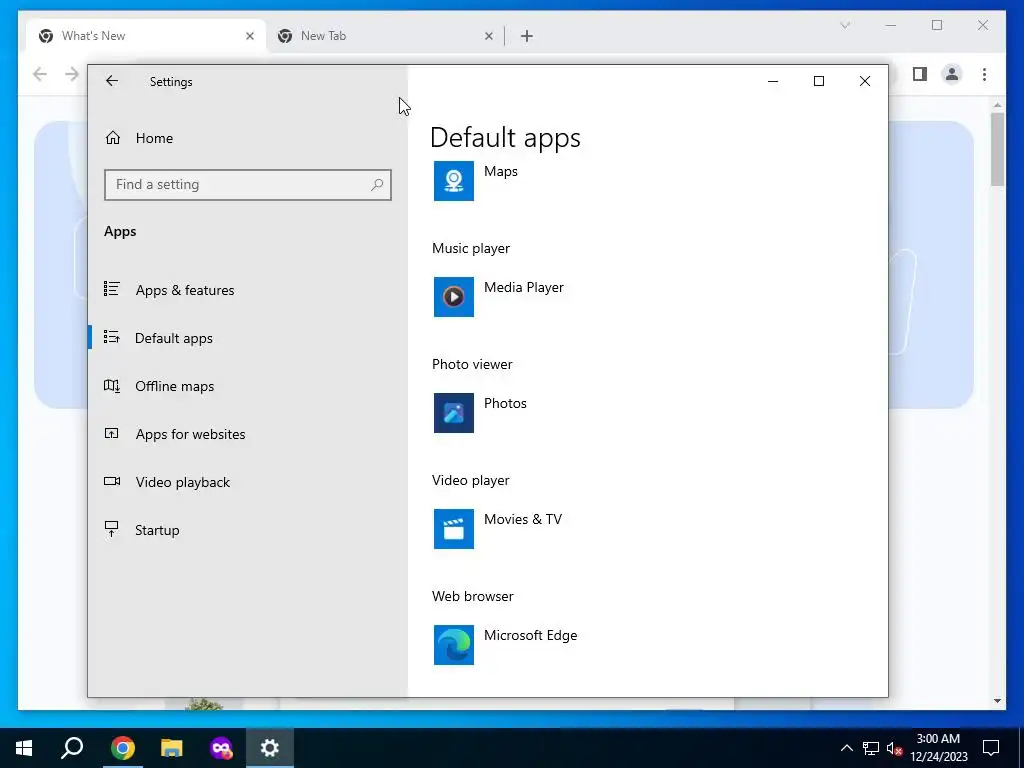Click the Video player heading
Image resolution: width=1024 pixels, height=768 pixels.
pyautogui.click(x=470, y=481)
